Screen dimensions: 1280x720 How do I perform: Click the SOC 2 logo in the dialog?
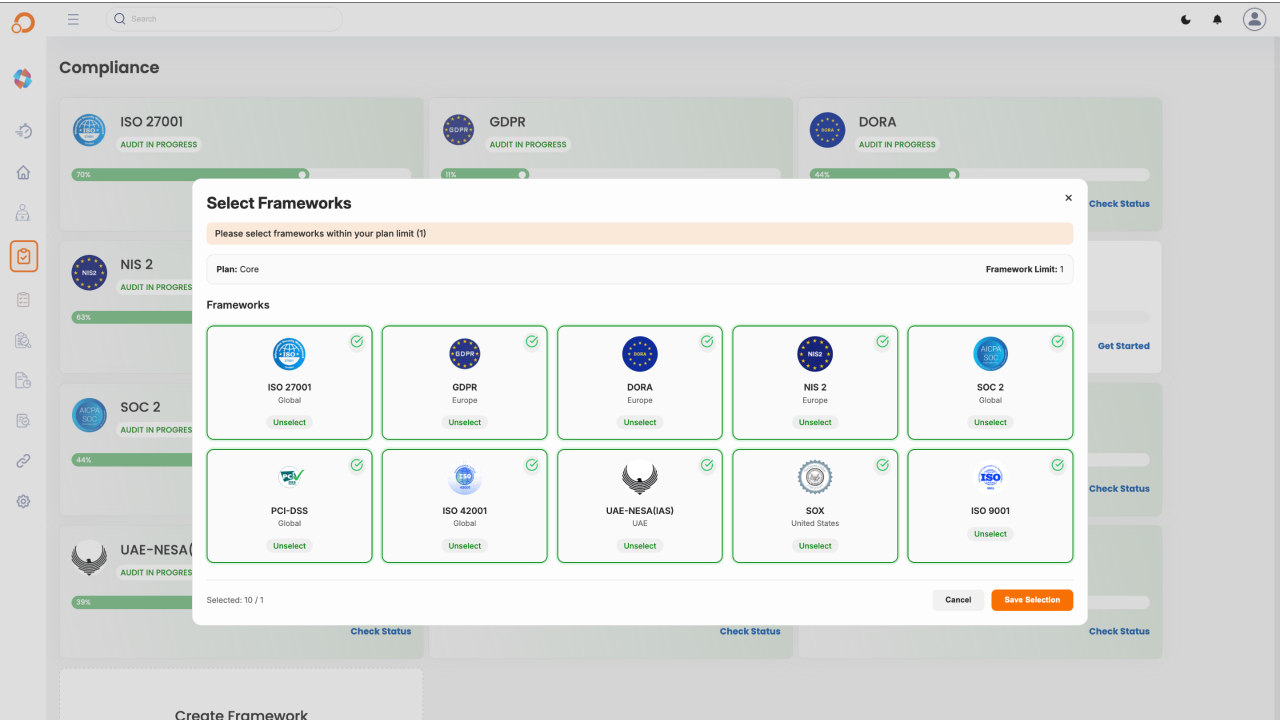coord(990,354)
